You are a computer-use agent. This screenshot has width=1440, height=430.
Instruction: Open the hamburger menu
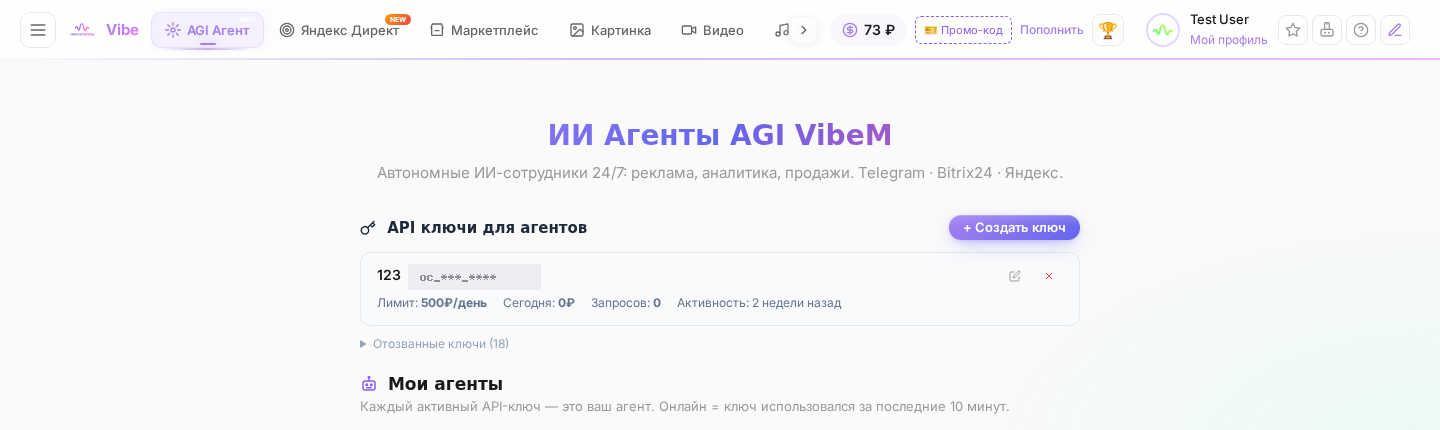pyautogui.click(x=38, y=30)
